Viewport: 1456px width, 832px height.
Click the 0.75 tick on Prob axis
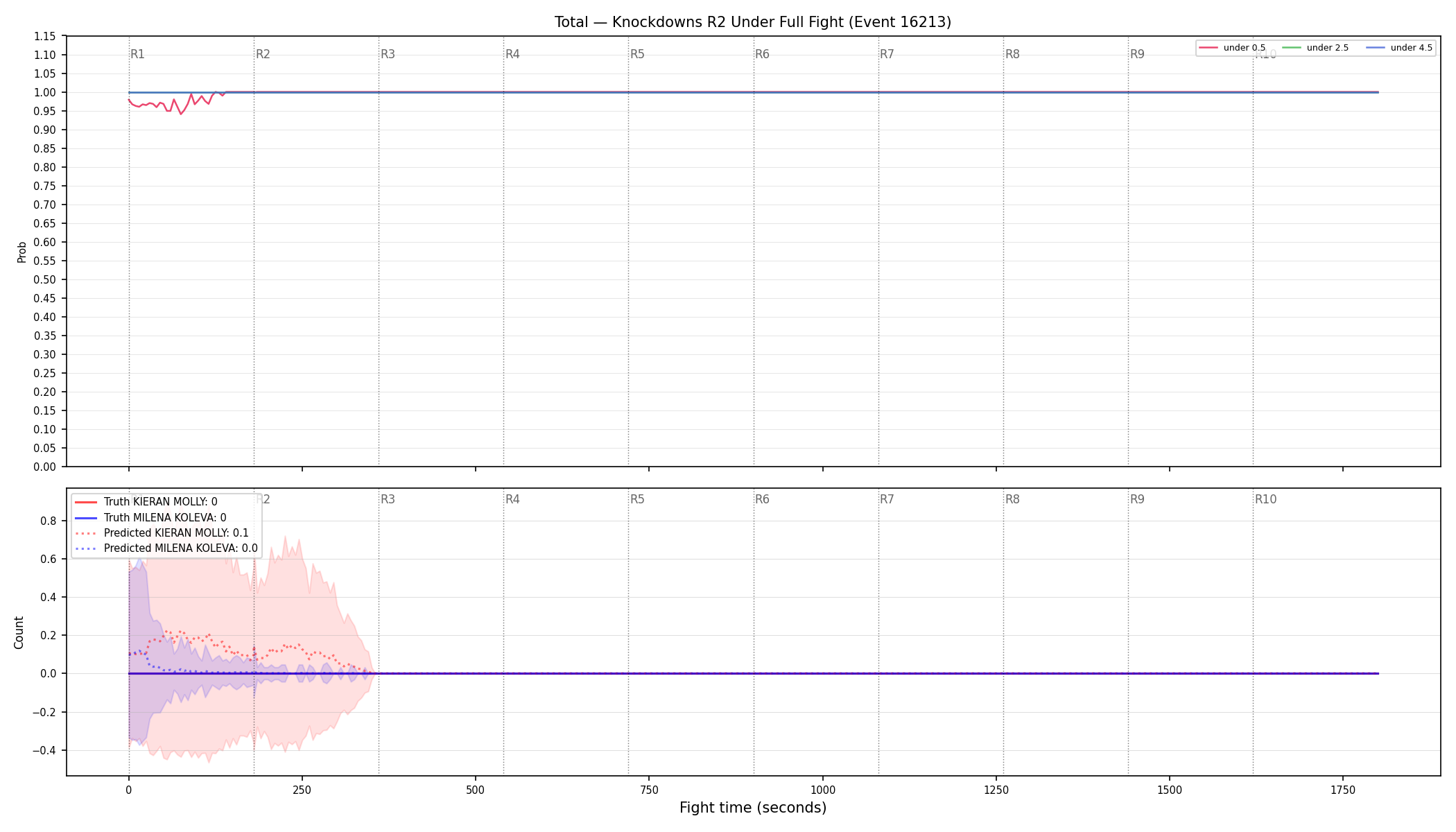(45, 186)
